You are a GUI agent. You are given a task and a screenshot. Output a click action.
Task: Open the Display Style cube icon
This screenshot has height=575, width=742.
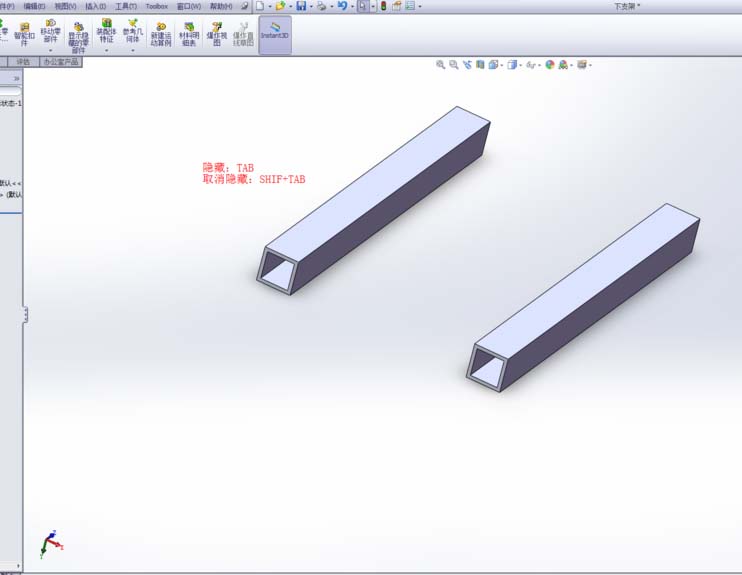(x=512, y=65)
